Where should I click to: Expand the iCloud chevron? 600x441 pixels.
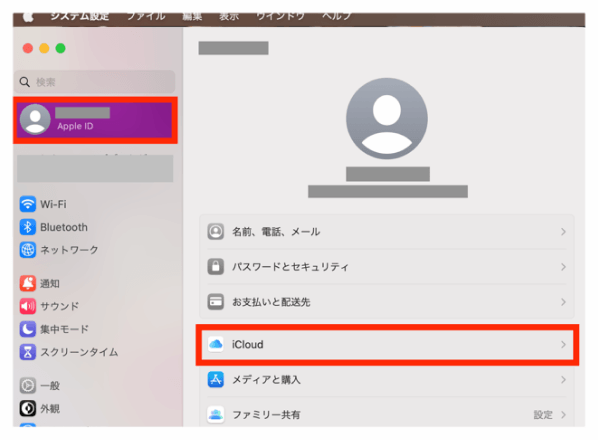[563, 345]
